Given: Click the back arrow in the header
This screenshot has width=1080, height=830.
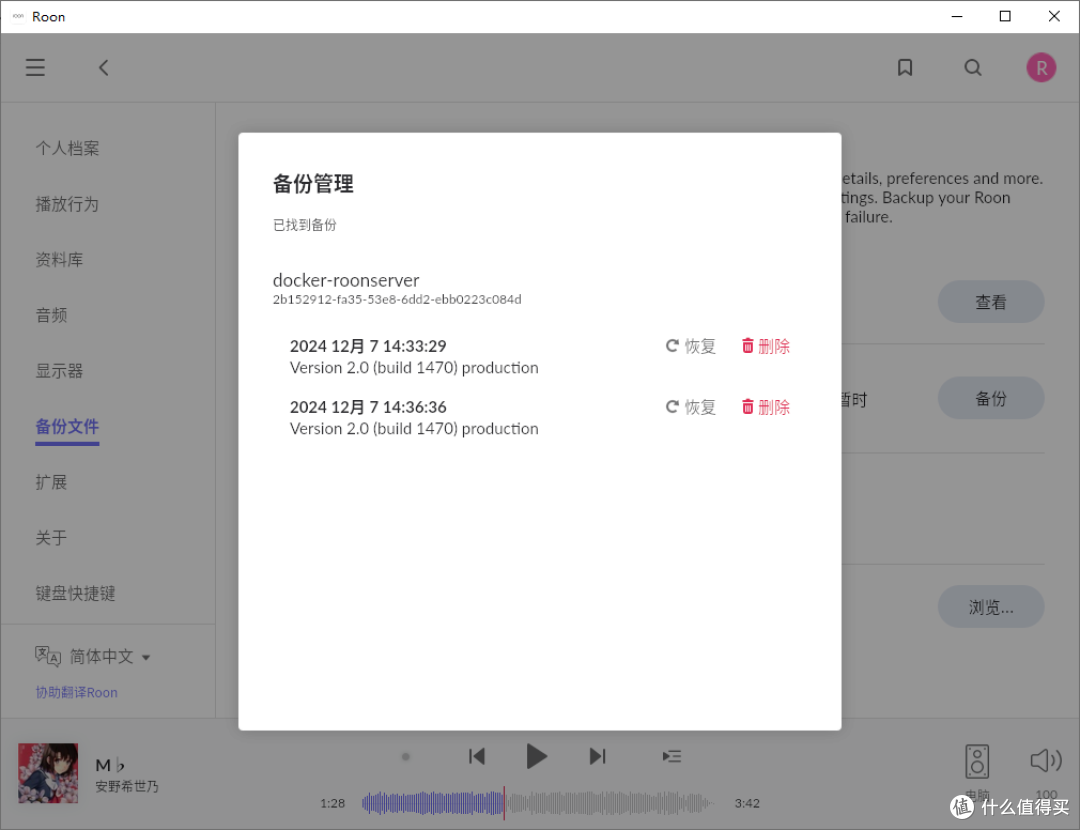Looking at the screenshot, I should (103, 67).
